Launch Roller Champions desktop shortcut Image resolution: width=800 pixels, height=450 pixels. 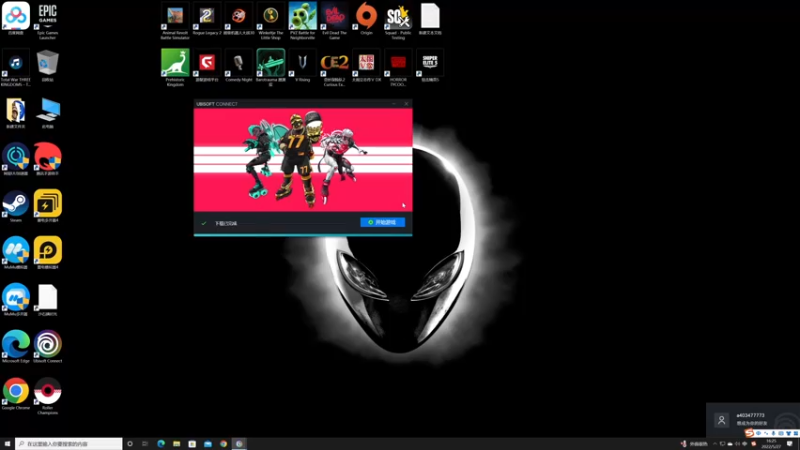47,396
